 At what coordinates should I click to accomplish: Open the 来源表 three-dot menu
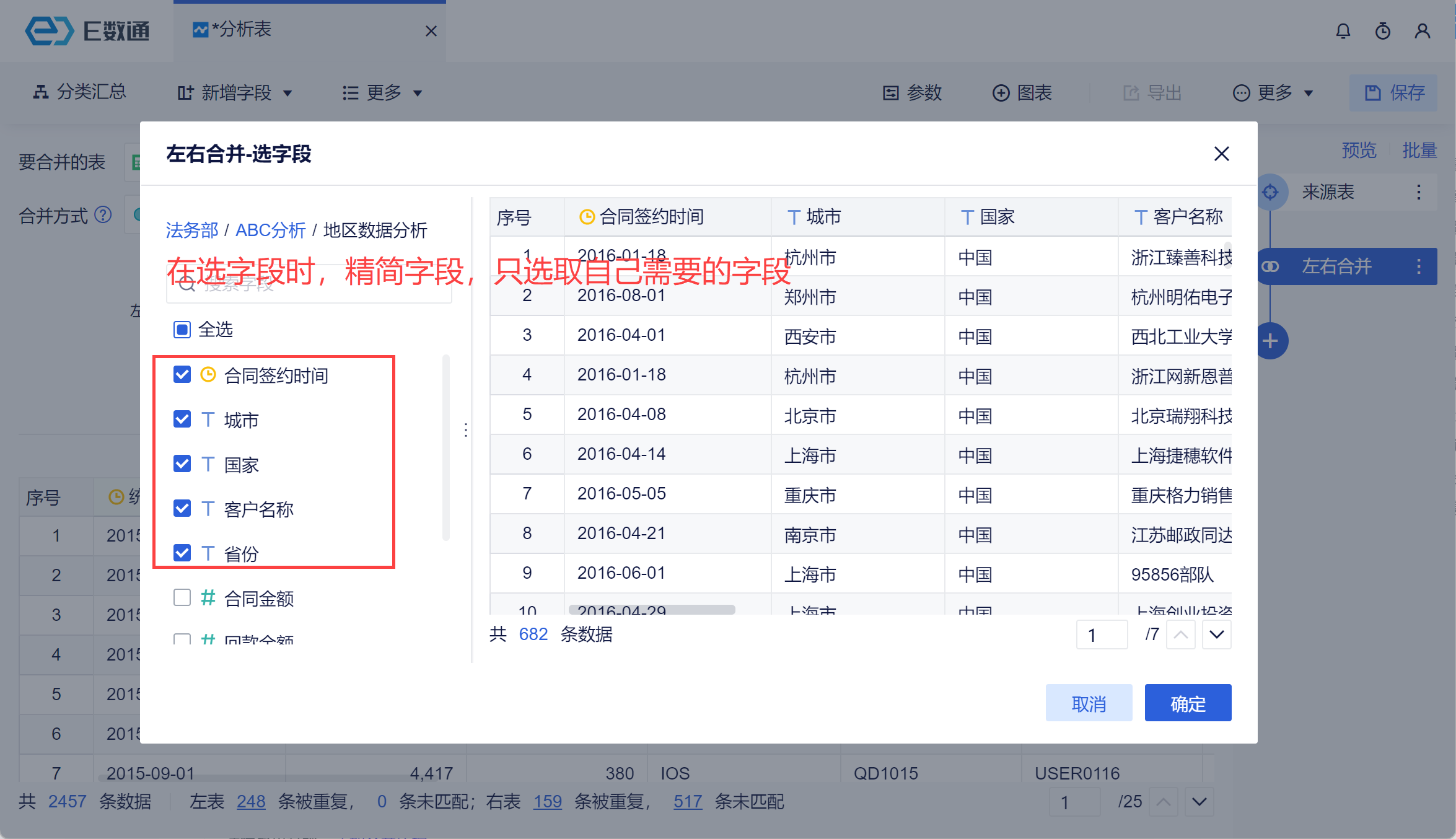point(1418,192)
